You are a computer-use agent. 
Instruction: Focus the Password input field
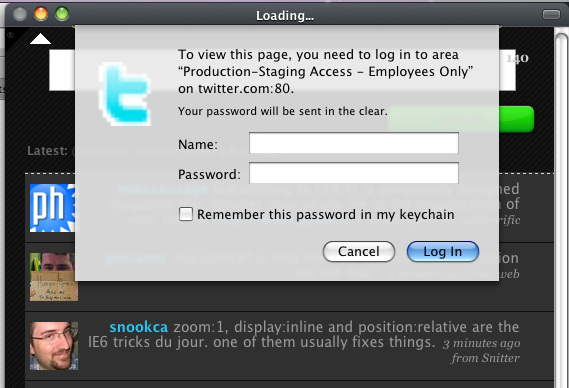354,173
